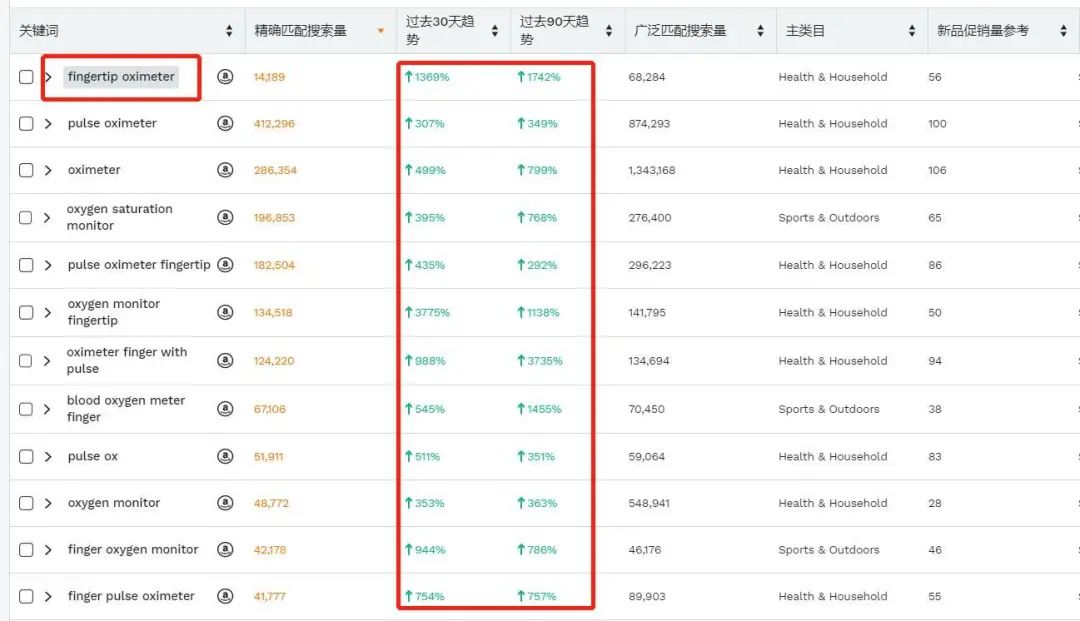Click the 1369% thirty-day trend value
Screen dimensions: 1080x621
[x=428, y=76]
